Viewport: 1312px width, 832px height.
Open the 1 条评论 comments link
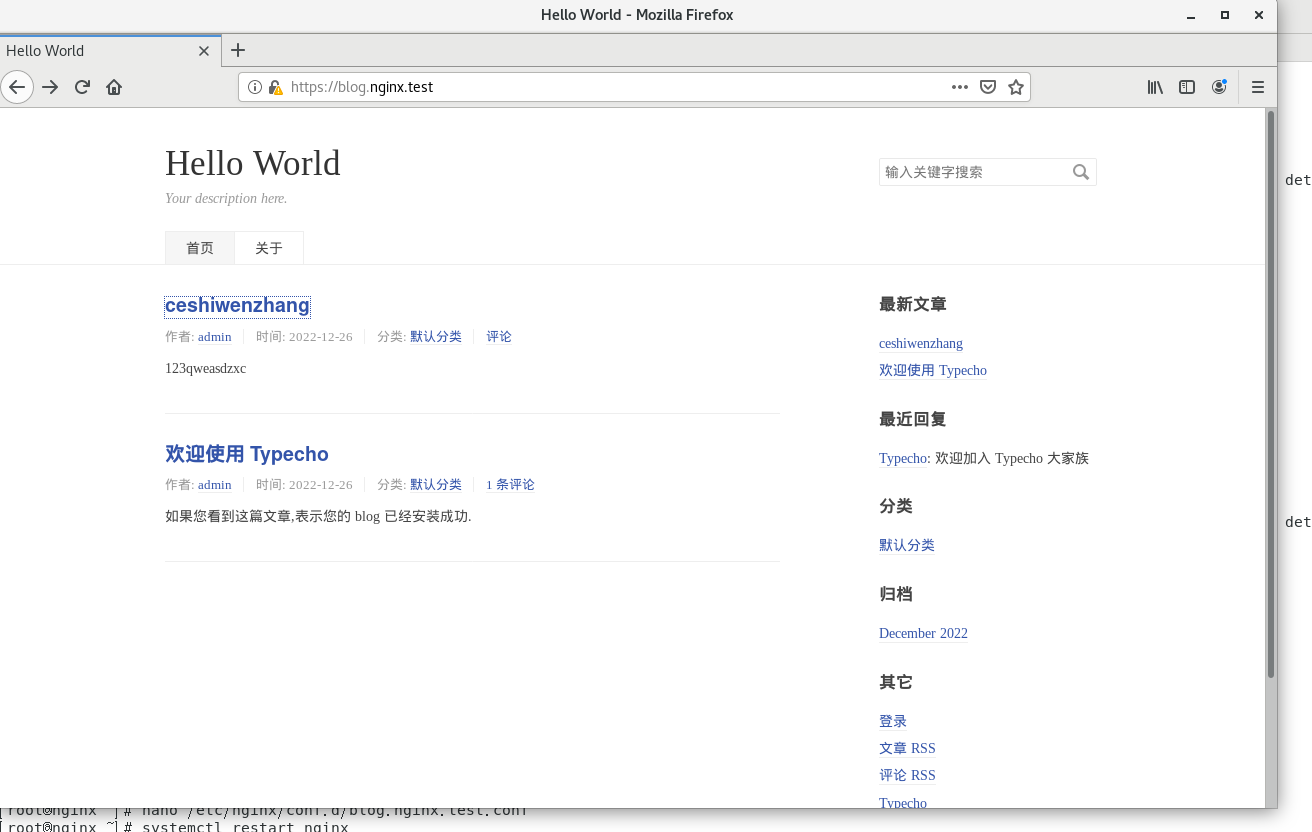(510, 485)
